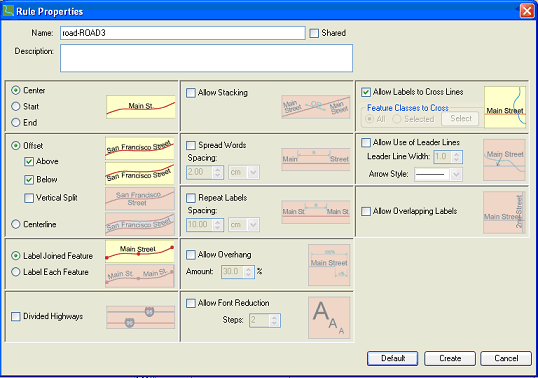Toggle the Shared checkbox

tap(314, 33)
